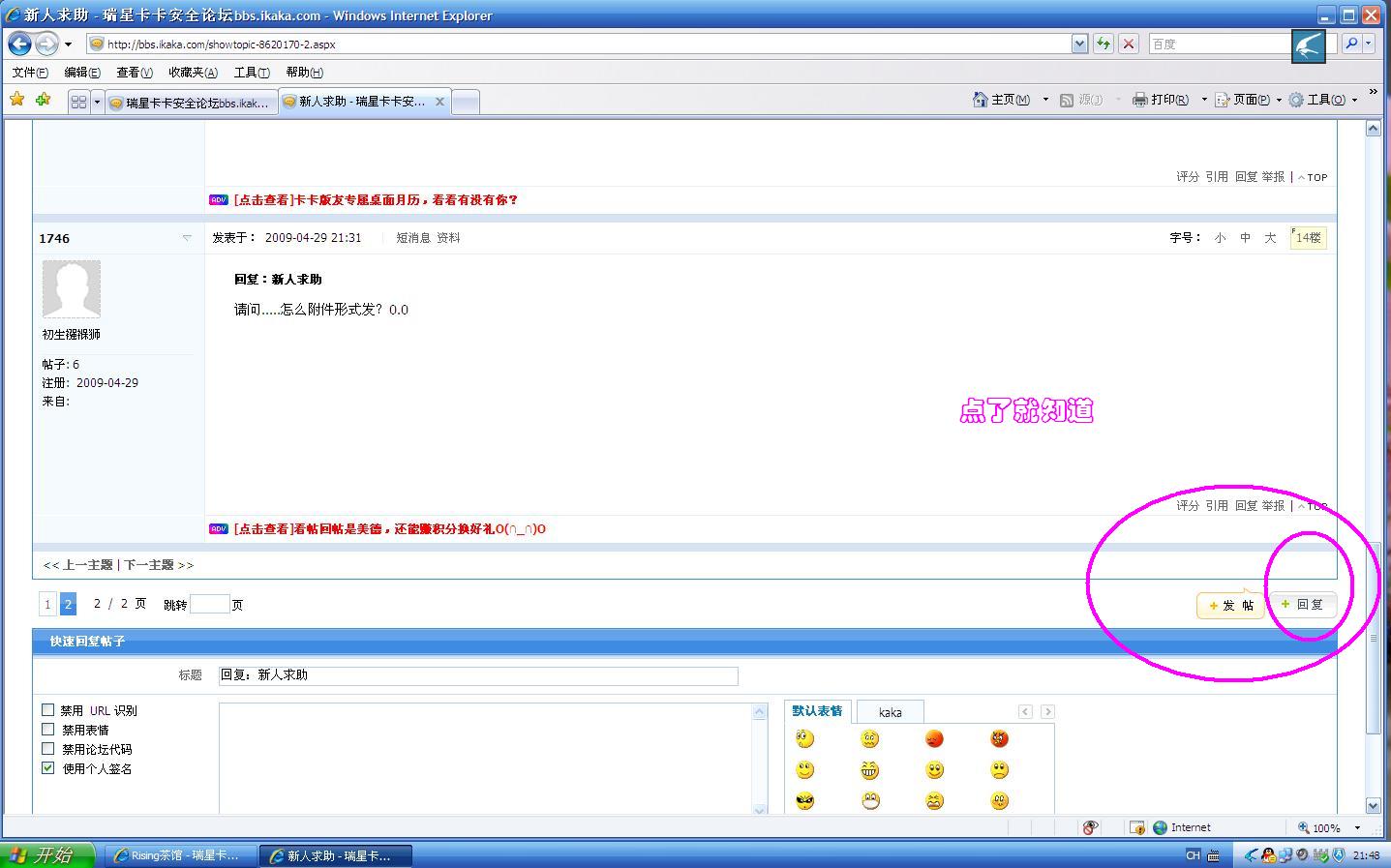Click the user 1746 avatar image
The image size is (1391, 868).
[x=72, y=288]
